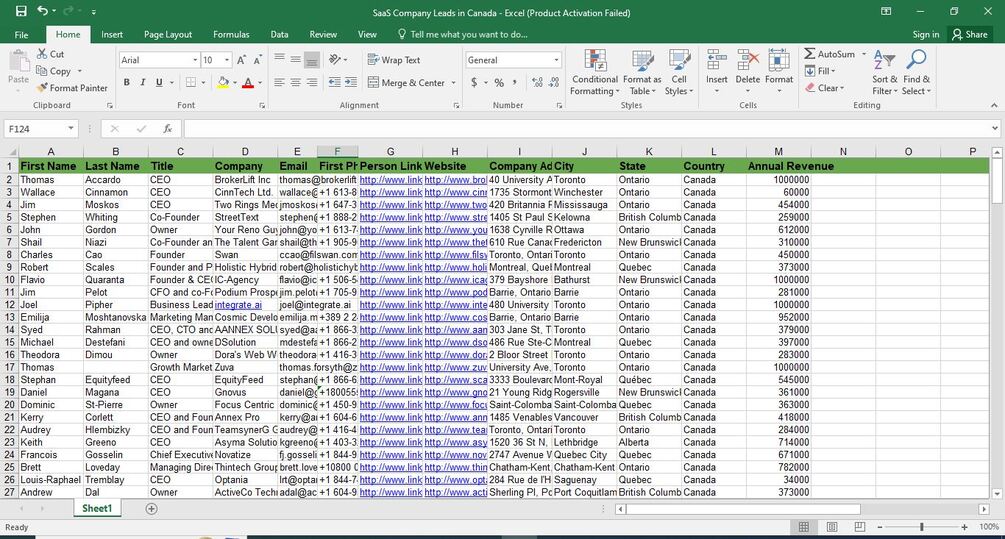This screenshot has height=539, width=1005.
Task: Switch to the Insert tab
Action: tap(112, 35)
